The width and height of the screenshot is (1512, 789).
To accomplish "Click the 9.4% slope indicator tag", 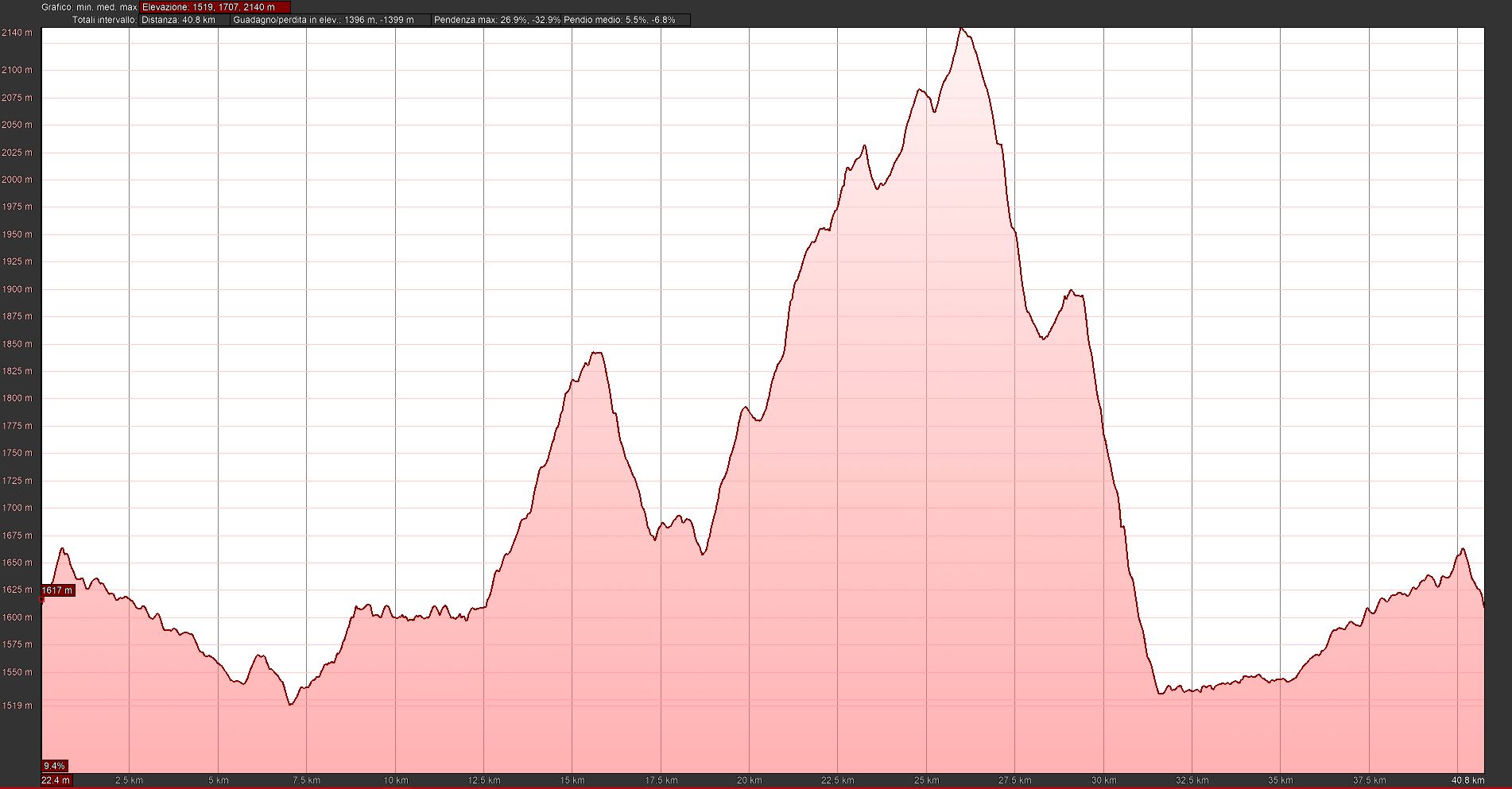I will pyautogui.click(x=54, y=766).
